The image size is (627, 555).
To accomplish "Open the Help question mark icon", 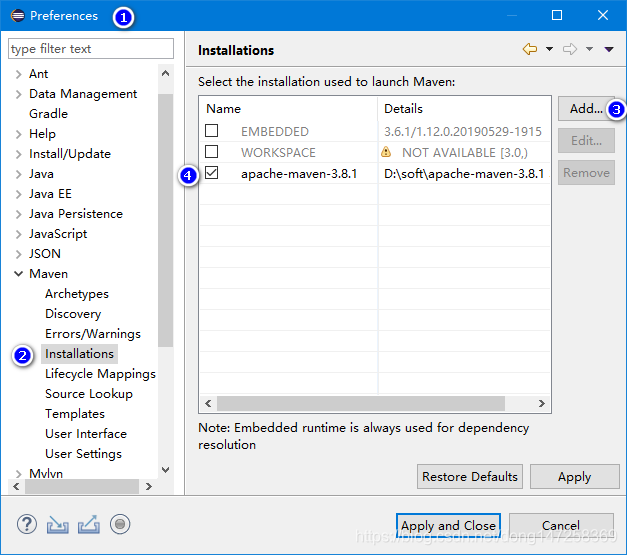I will click(27, 524).
